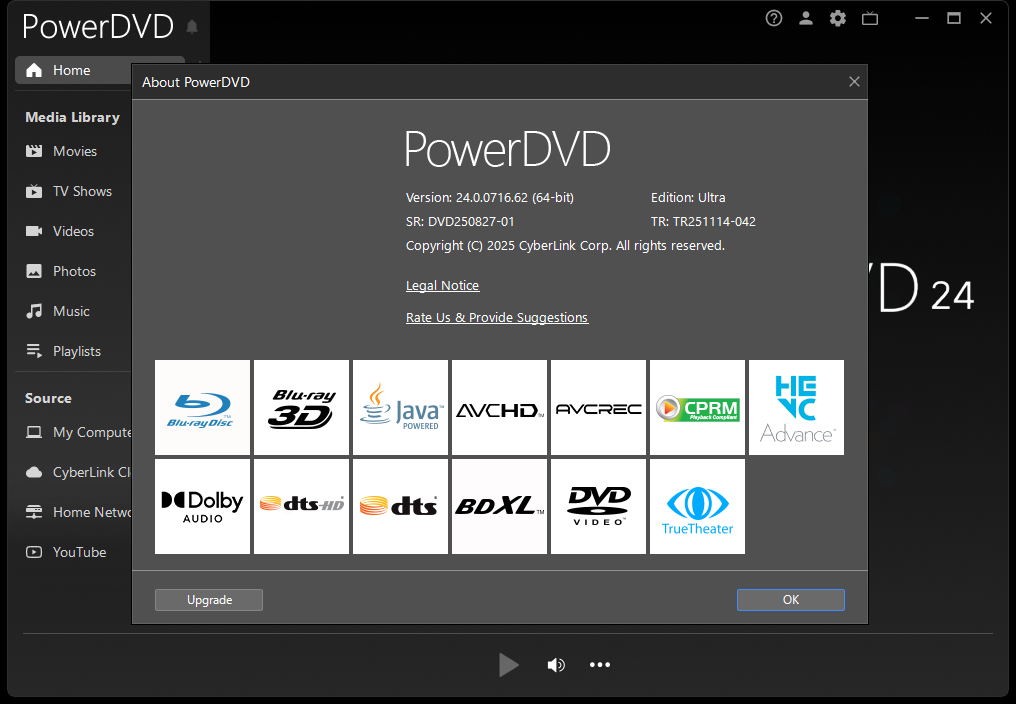The width and height of the screenshot is (1016, 704).
Task: Select the TR: TR251114-042 text
Action: pos(703,222)
